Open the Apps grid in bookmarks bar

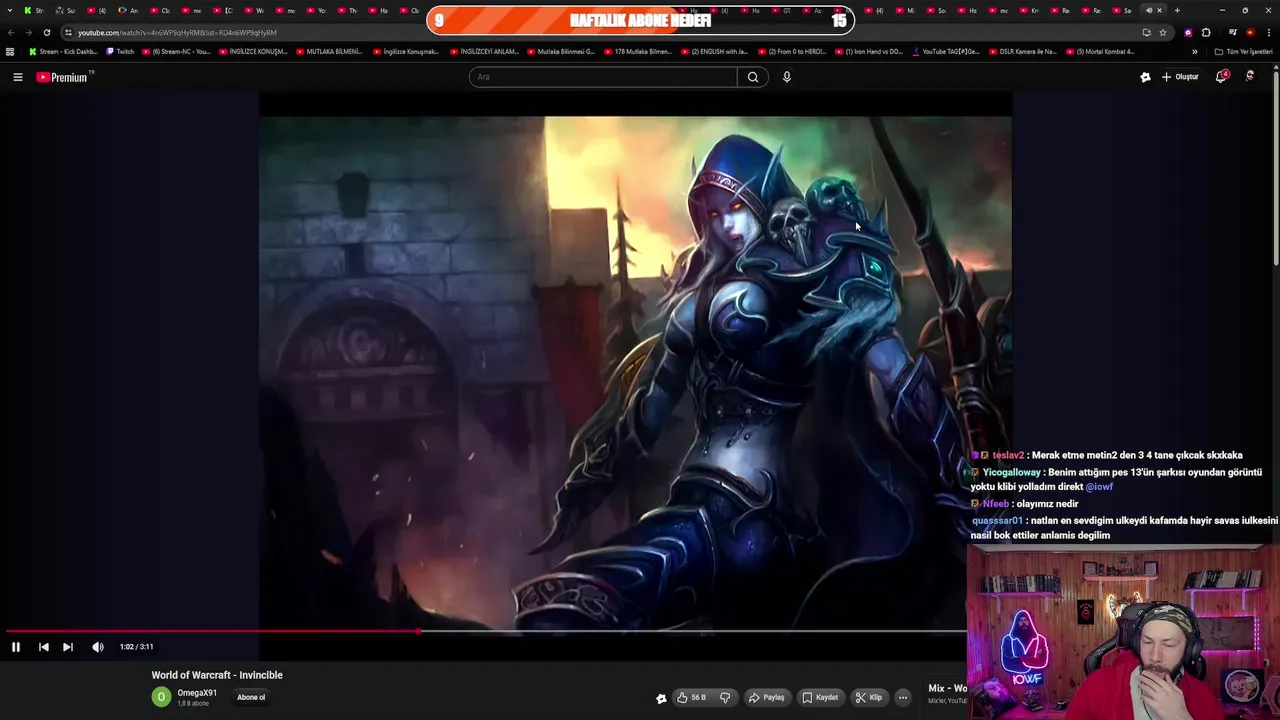coord(10,51)
